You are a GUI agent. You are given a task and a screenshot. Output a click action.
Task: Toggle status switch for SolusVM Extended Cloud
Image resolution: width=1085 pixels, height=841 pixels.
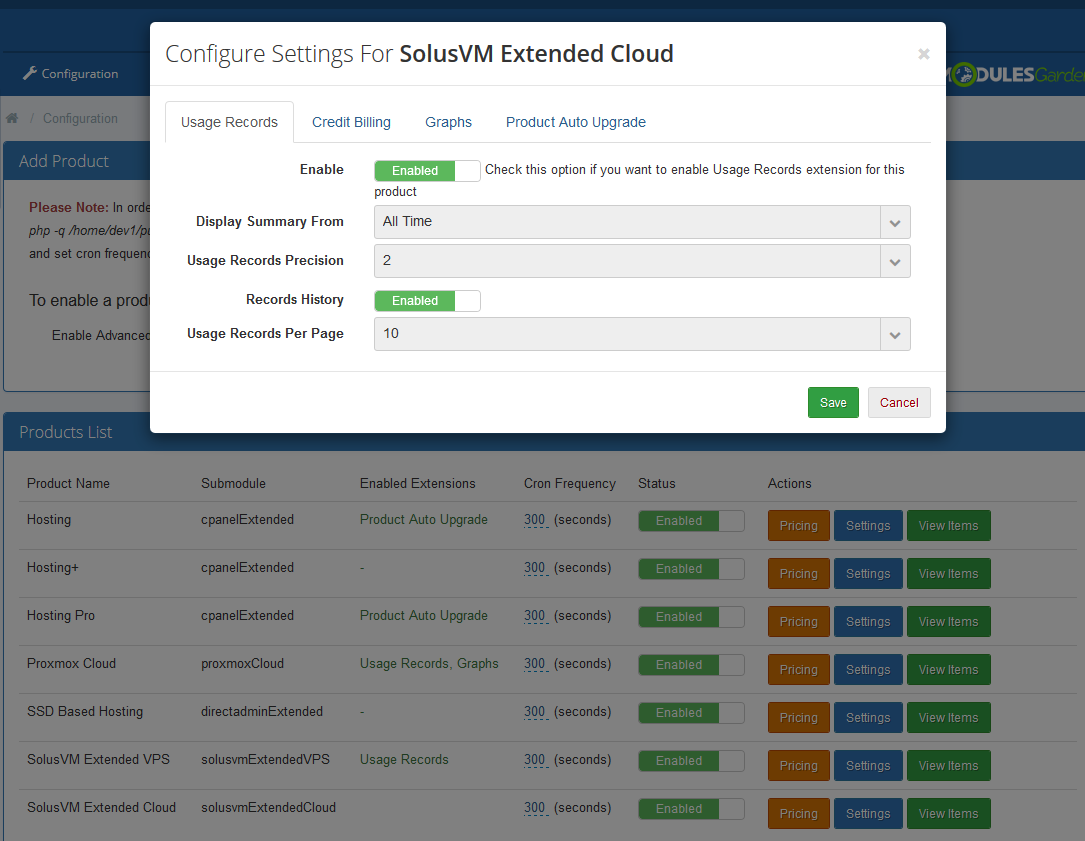click(x=691, y=808)
